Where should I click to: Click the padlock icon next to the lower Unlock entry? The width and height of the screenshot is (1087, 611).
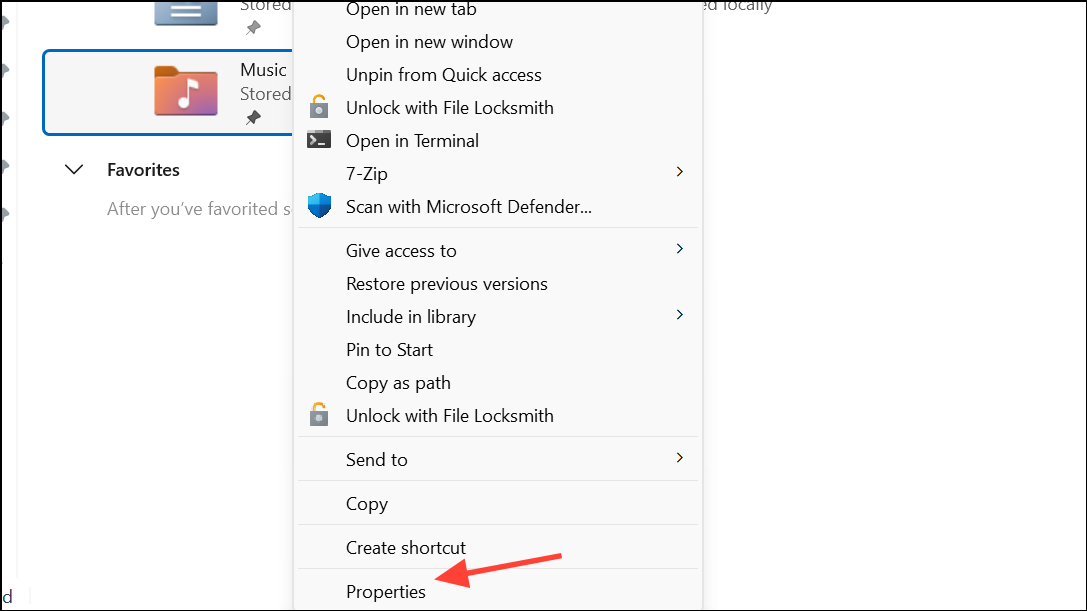pyautogui.click(x=320, y=415)
